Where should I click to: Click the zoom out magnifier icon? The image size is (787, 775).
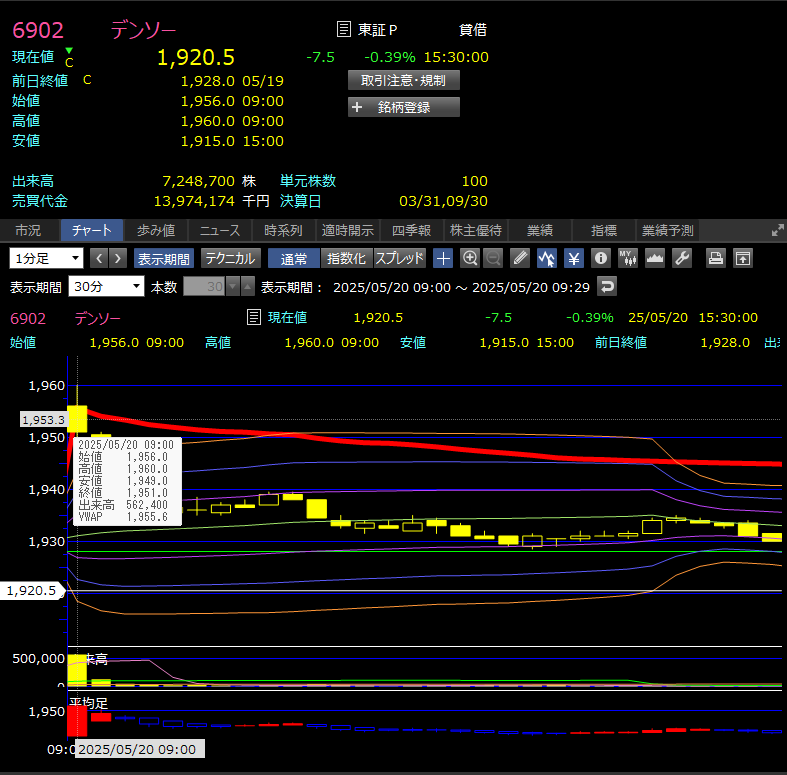pos(493,259)
